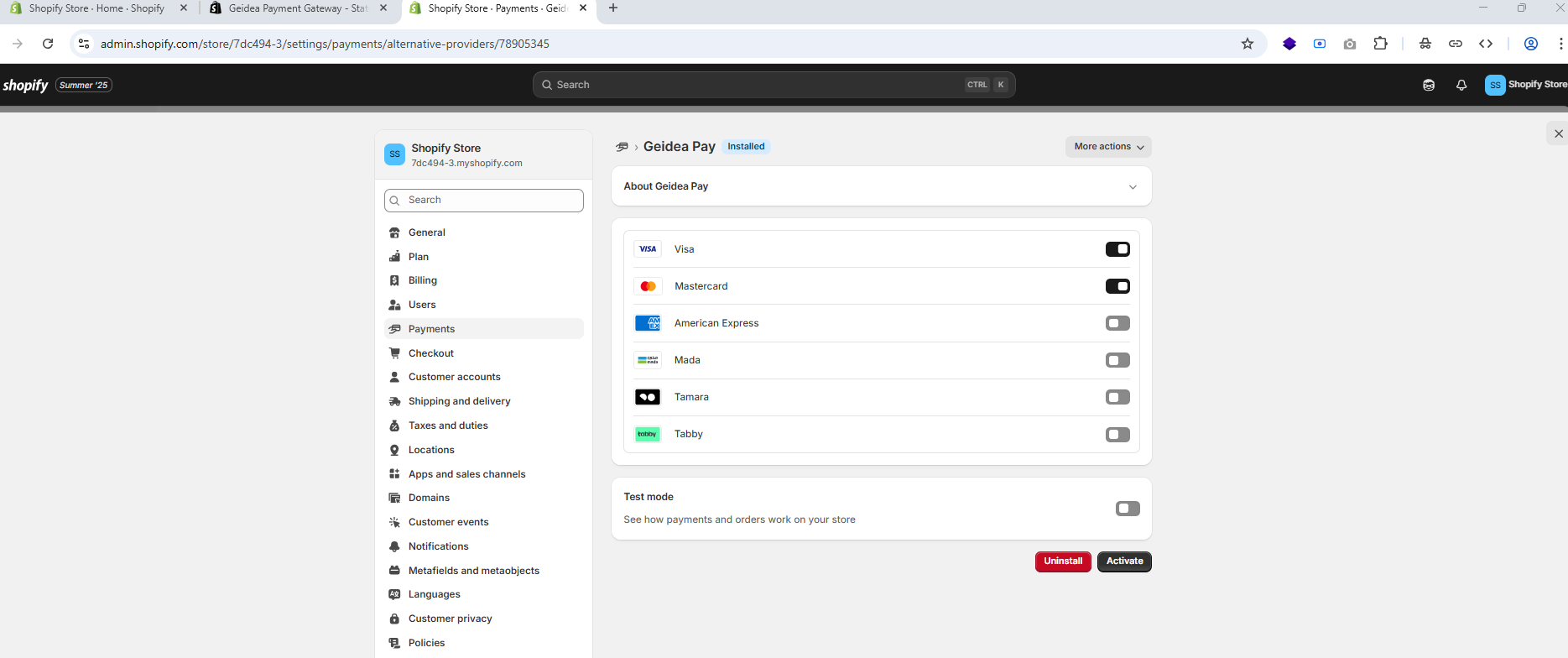Click the Customer accounts person icon
The height and width of the screenshot is (658, 1568).
point(394,377)
